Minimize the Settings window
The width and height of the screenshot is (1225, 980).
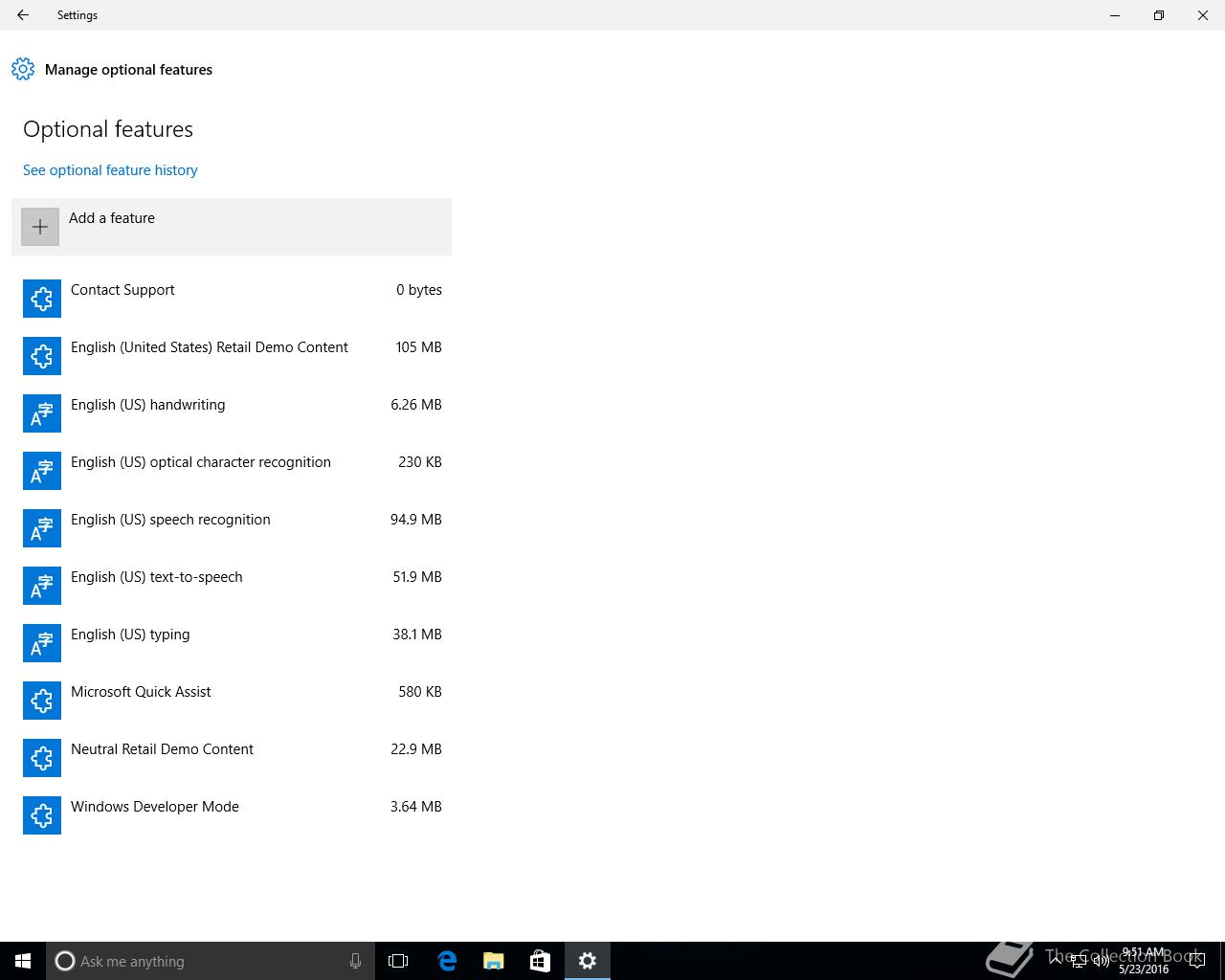(1115, 15)
